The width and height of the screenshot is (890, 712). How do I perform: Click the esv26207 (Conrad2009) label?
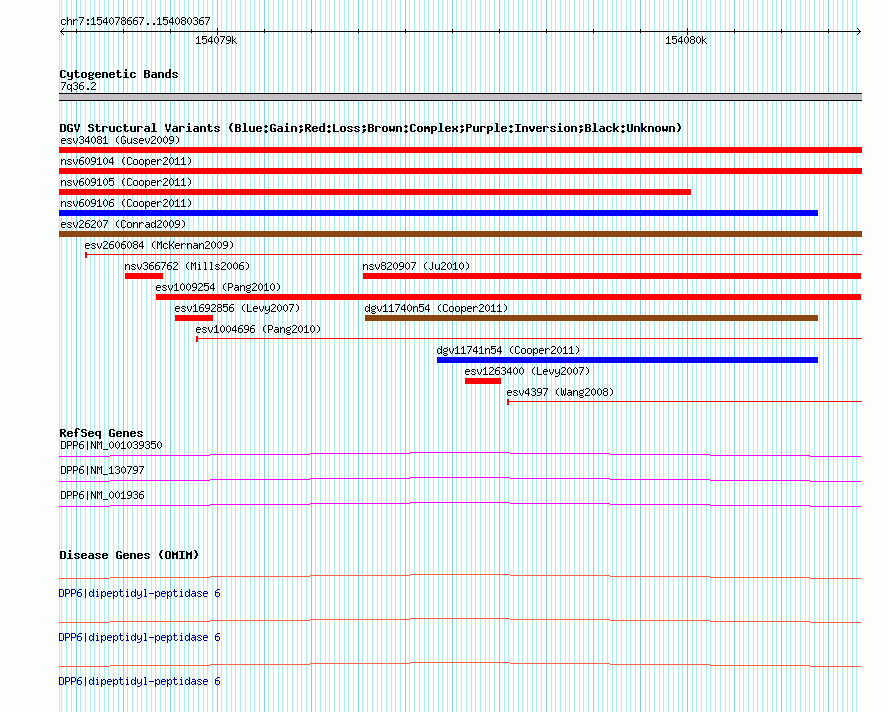point(123,224)
